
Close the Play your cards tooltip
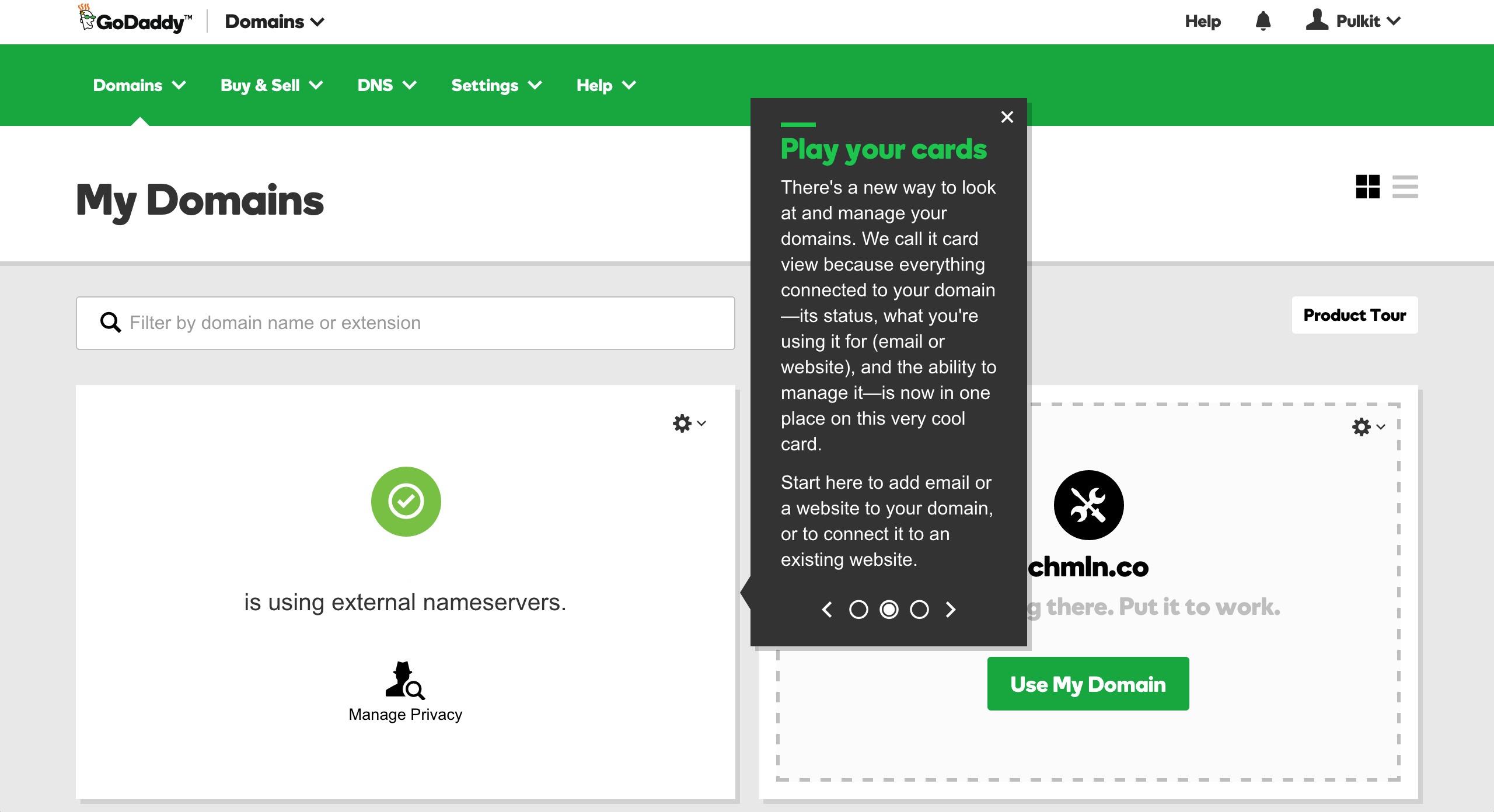click(x=1007, y=117)
